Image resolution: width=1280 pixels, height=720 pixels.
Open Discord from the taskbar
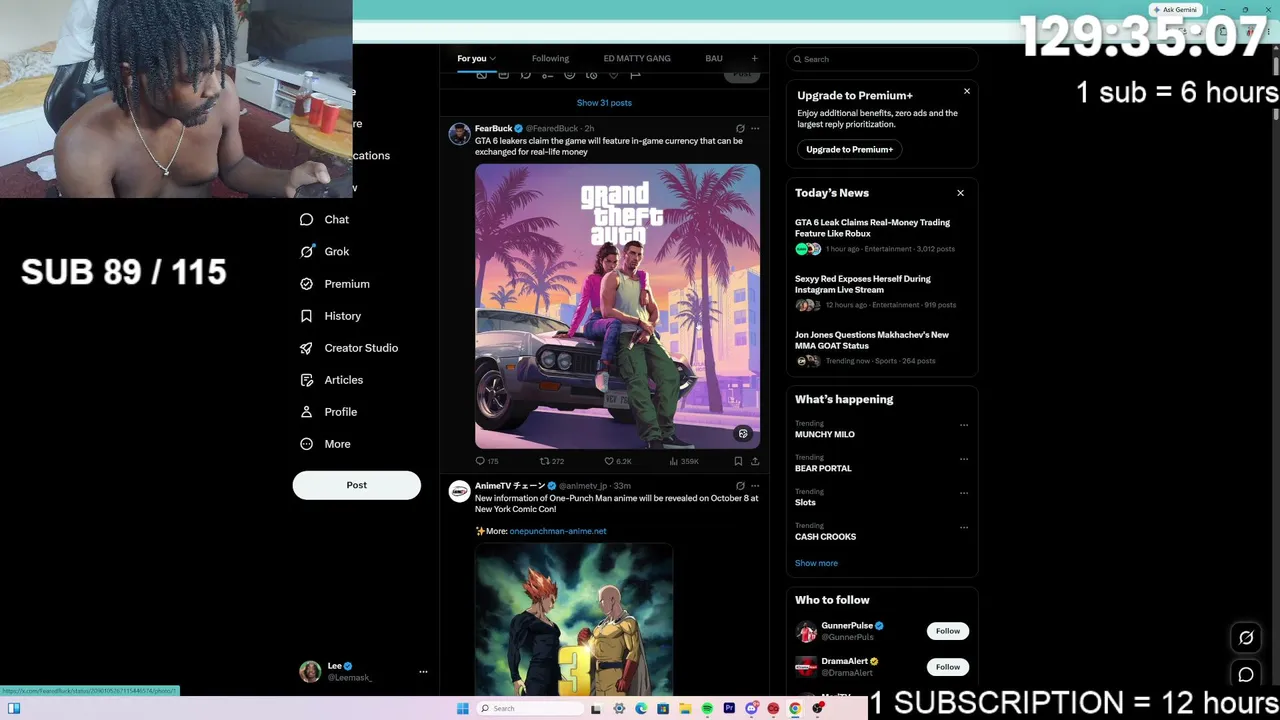click(751, 709)
